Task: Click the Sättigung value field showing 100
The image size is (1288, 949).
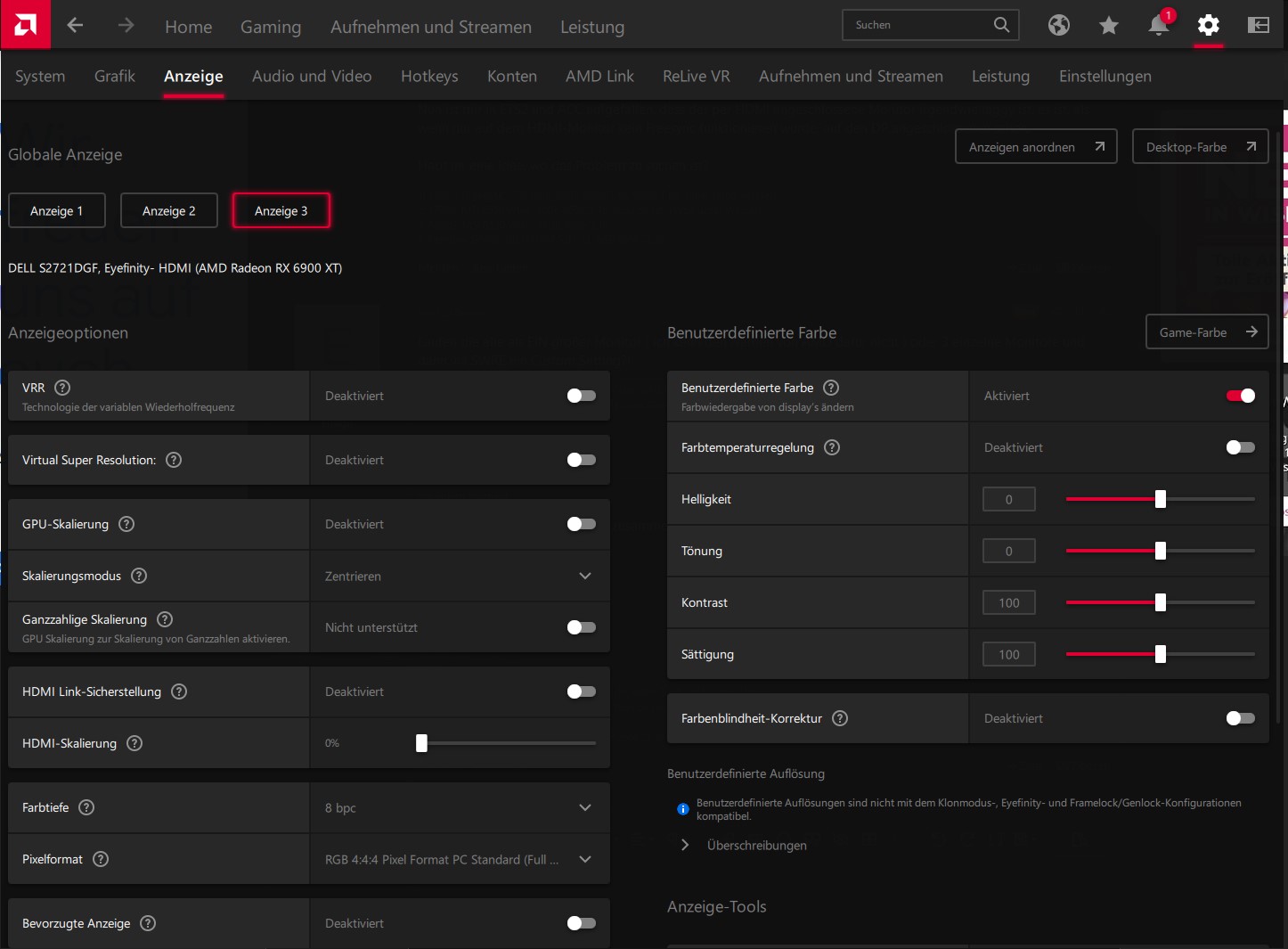Action: [x=1009, y=654]
